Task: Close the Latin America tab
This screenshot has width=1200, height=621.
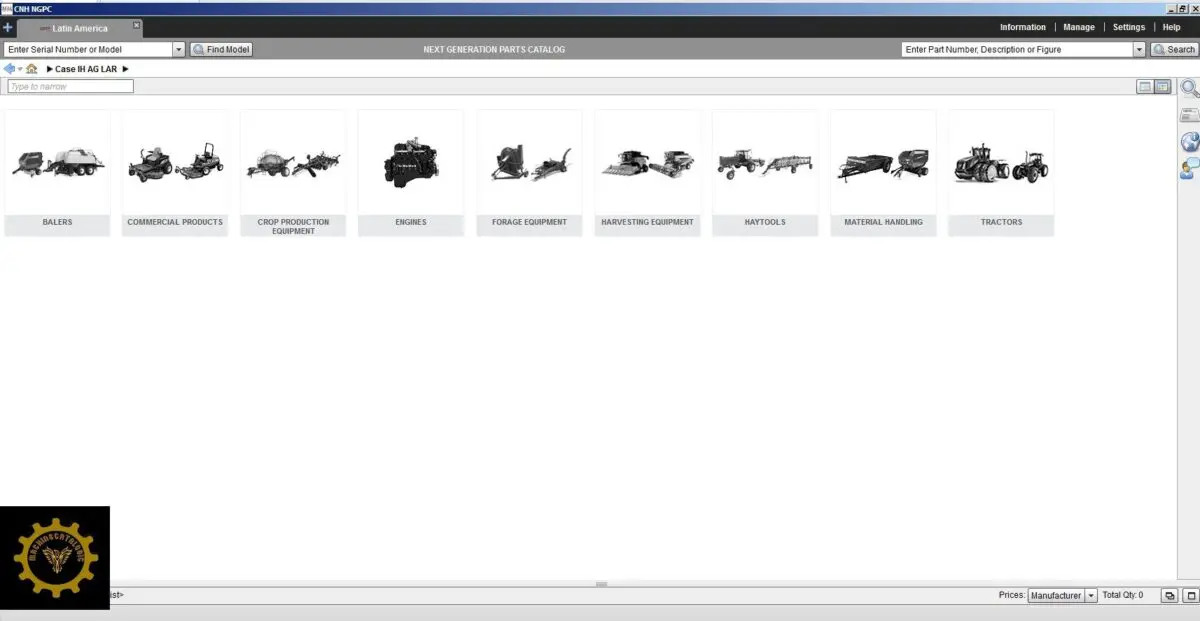Action: coord(137,24)
